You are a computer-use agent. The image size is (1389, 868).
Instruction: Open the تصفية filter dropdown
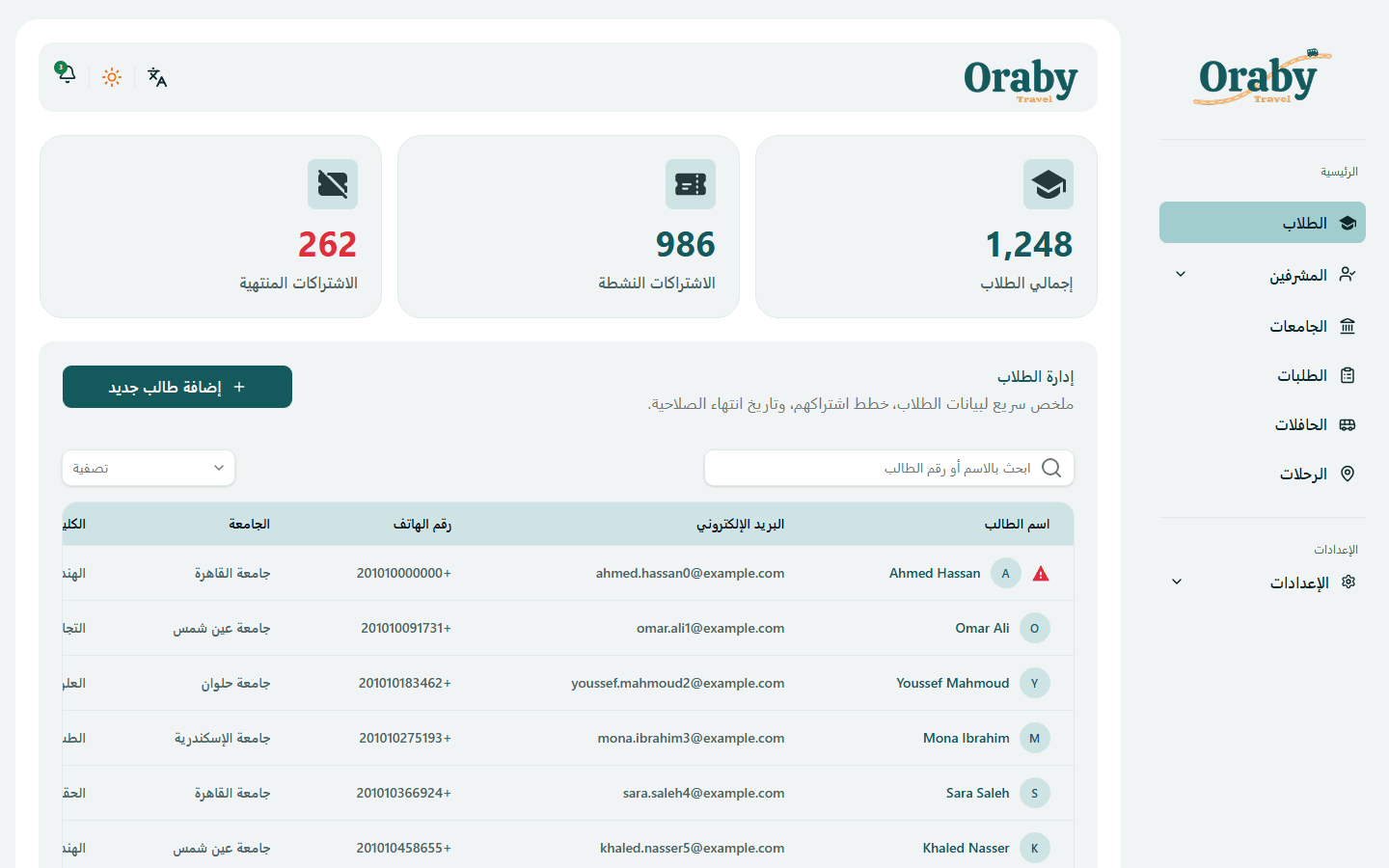(149, 468)
